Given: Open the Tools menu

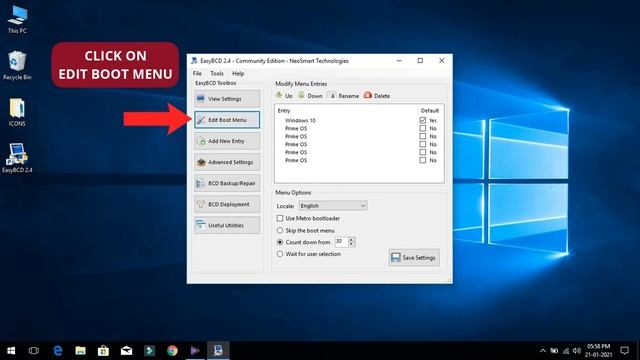Looking at the screenshot, I should (x=217, y=73).
